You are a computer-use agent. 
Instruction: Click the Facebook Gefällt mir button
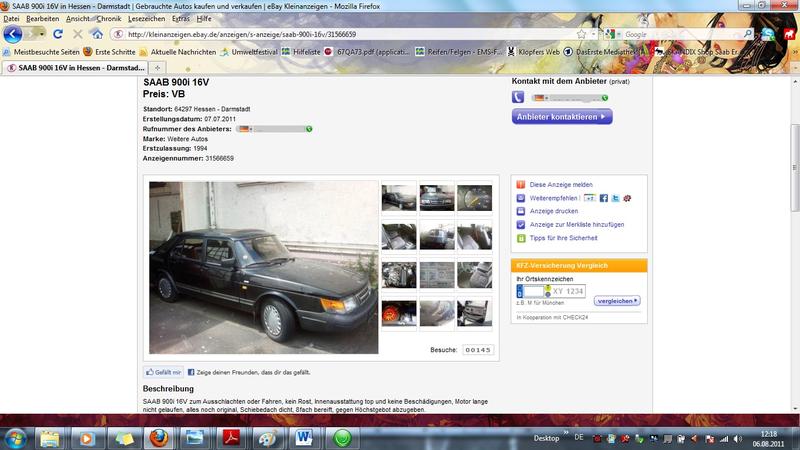pyautogui.click(x=164, y=372)
